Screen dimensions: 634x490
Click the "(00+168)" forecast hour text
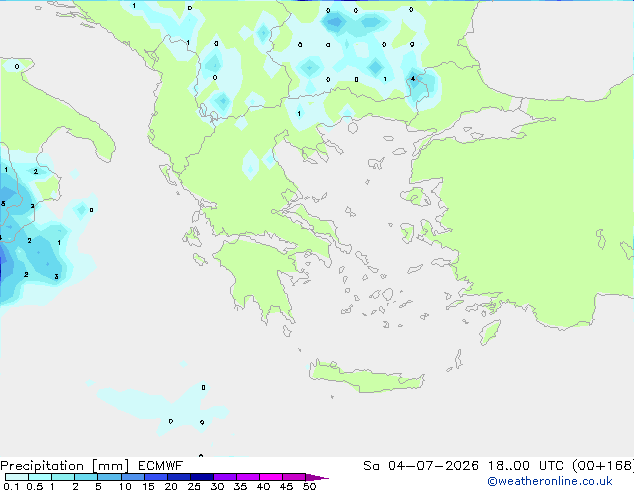pyautogui.click(x=603, y=466)
